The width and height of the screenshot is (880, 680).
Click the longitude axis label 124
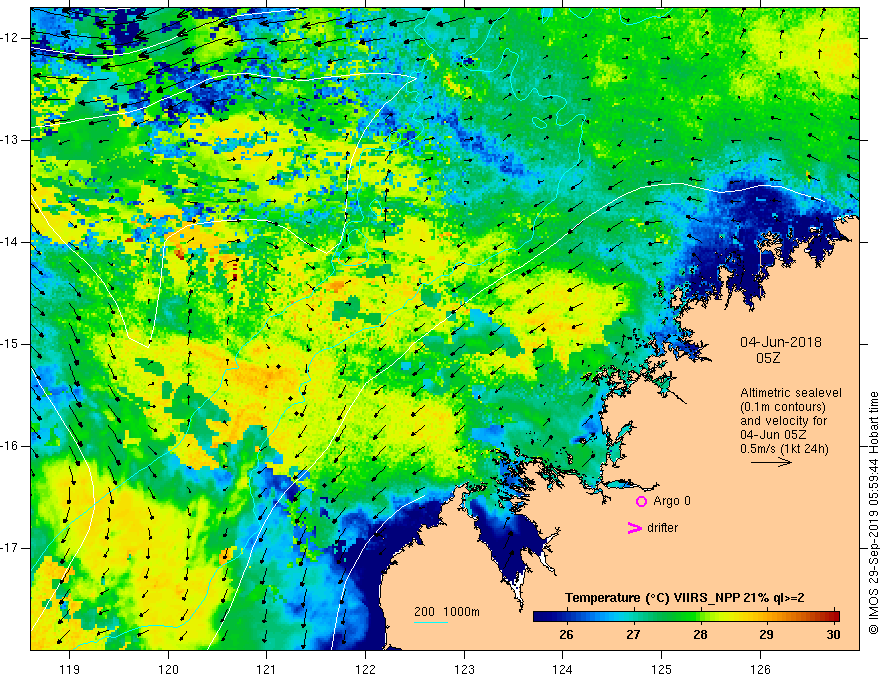(x=563, y=669)
